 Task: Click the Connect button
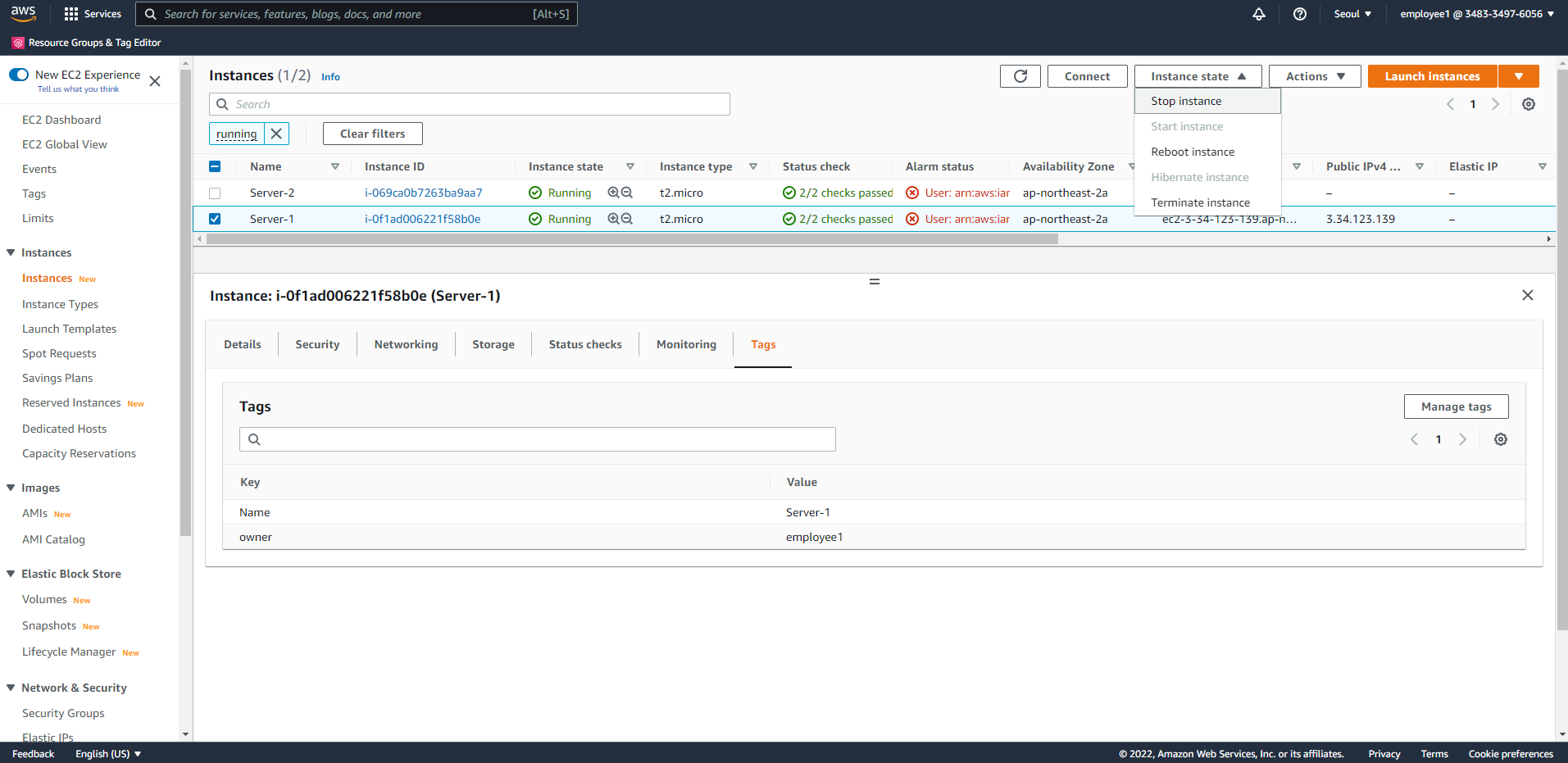tap(1088, 76)
